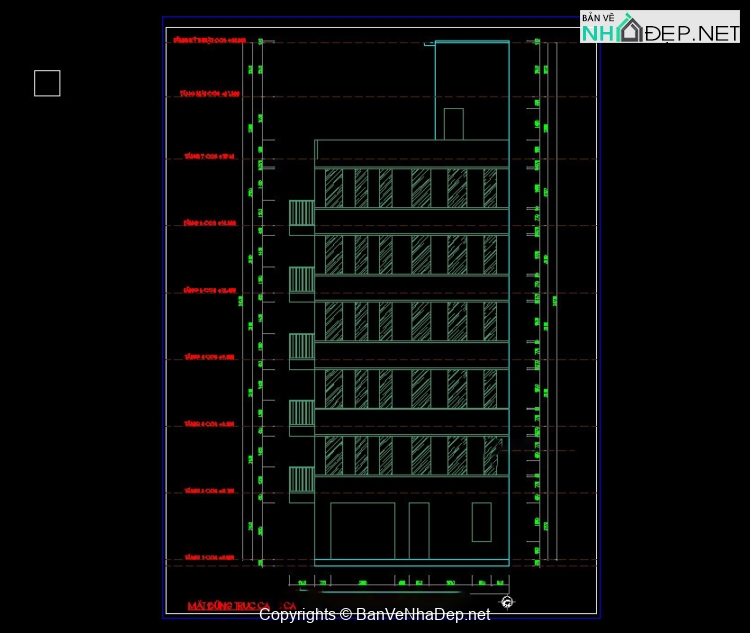Select the human figure silhouette on the facade
This screenshot has width=750, height=633.
coord(494,456)
